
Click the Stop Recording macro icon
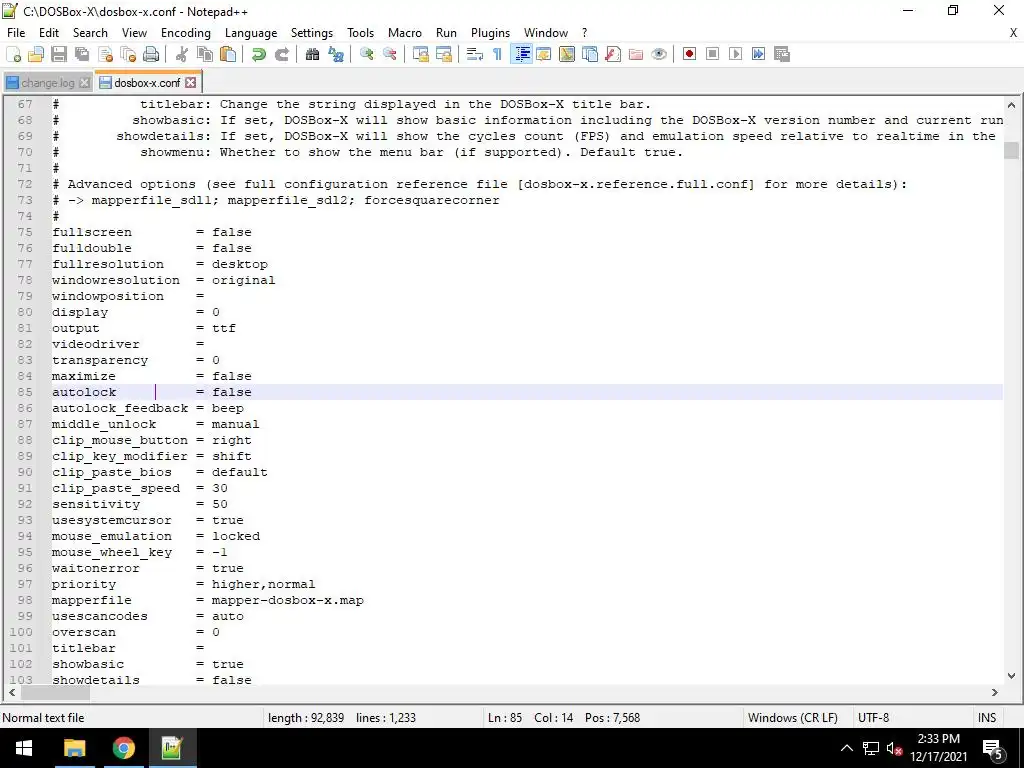pos(712,54)
